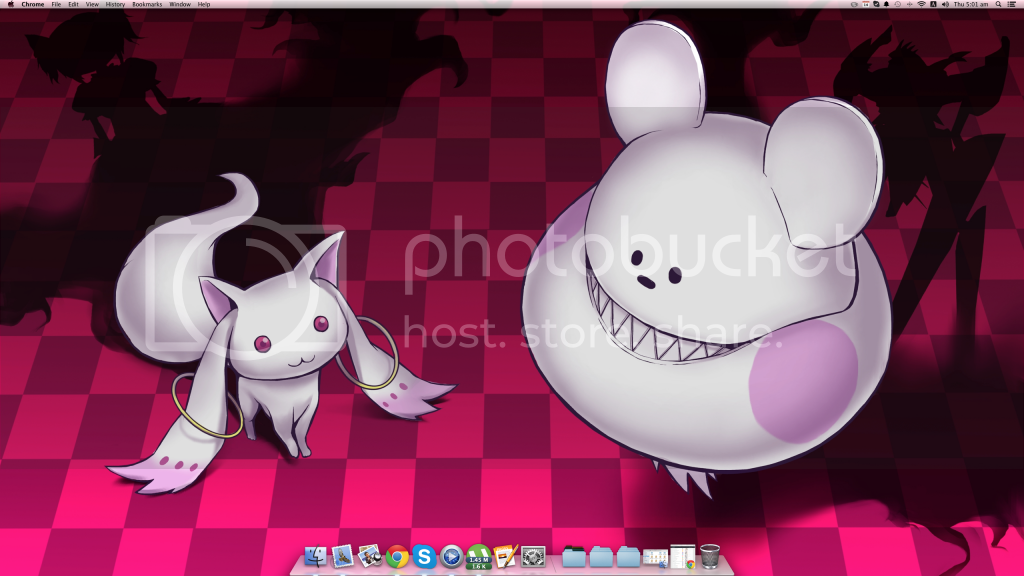Launch Pages from the Dock
Image resolution: width=1024 pixels, height=576 pixels.
pyautogui.click(x=505, y=556)
